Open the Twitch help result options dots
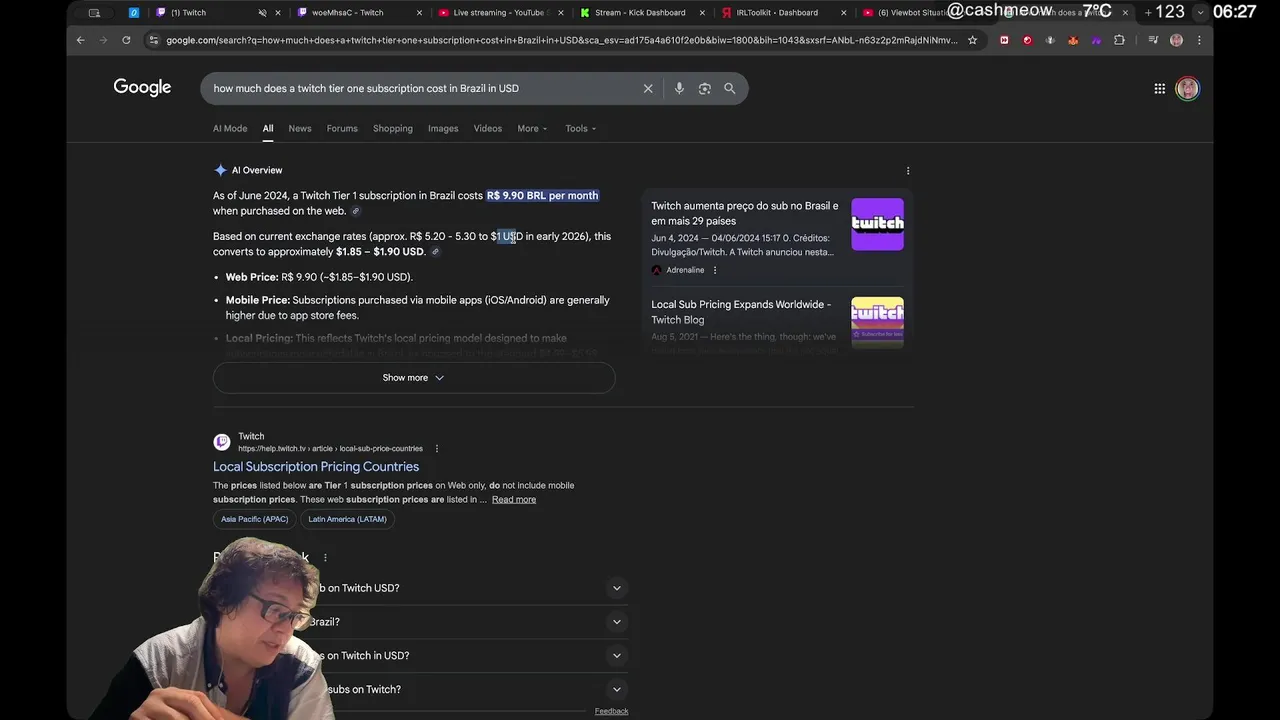Image resolution: width=1280 pixels, height=720 pixels. pos(437,448)
